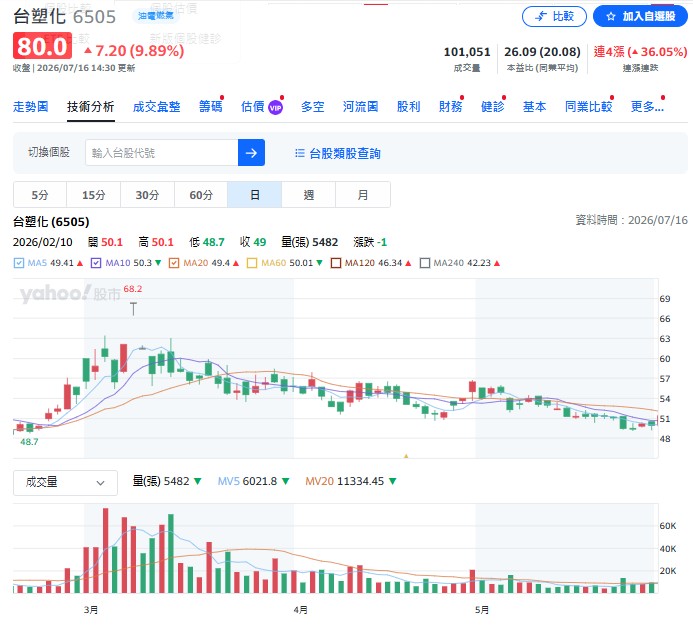Click the list icon beside 台股類股查詢
The image size is (693, 628).
300,153
